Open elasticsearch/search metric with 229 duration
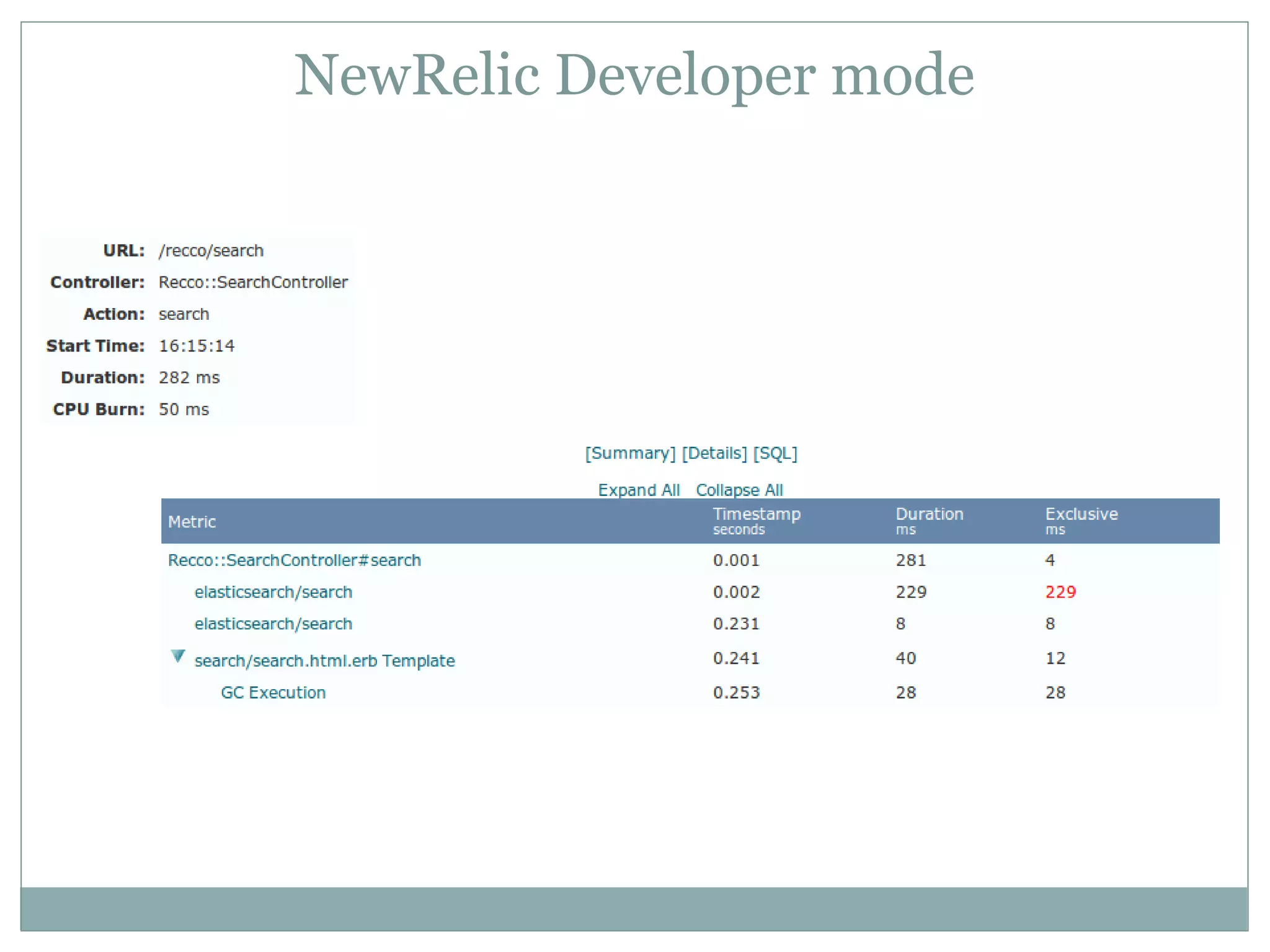The width and height of the screenshot is (1270, 952). 273,592
